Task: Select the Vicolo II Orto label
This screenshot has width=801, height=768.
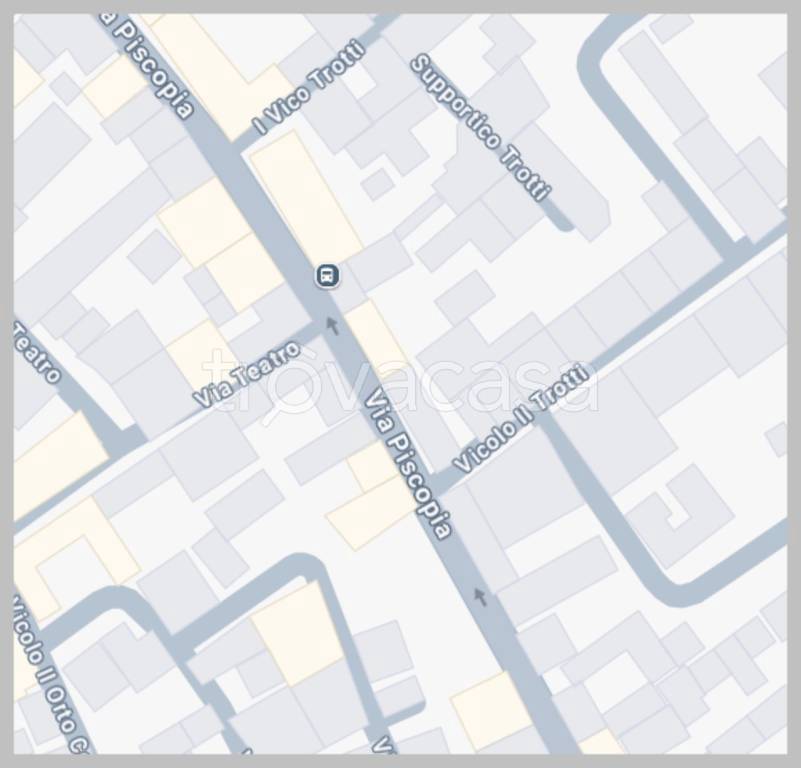Action: (x=49, y=676)
